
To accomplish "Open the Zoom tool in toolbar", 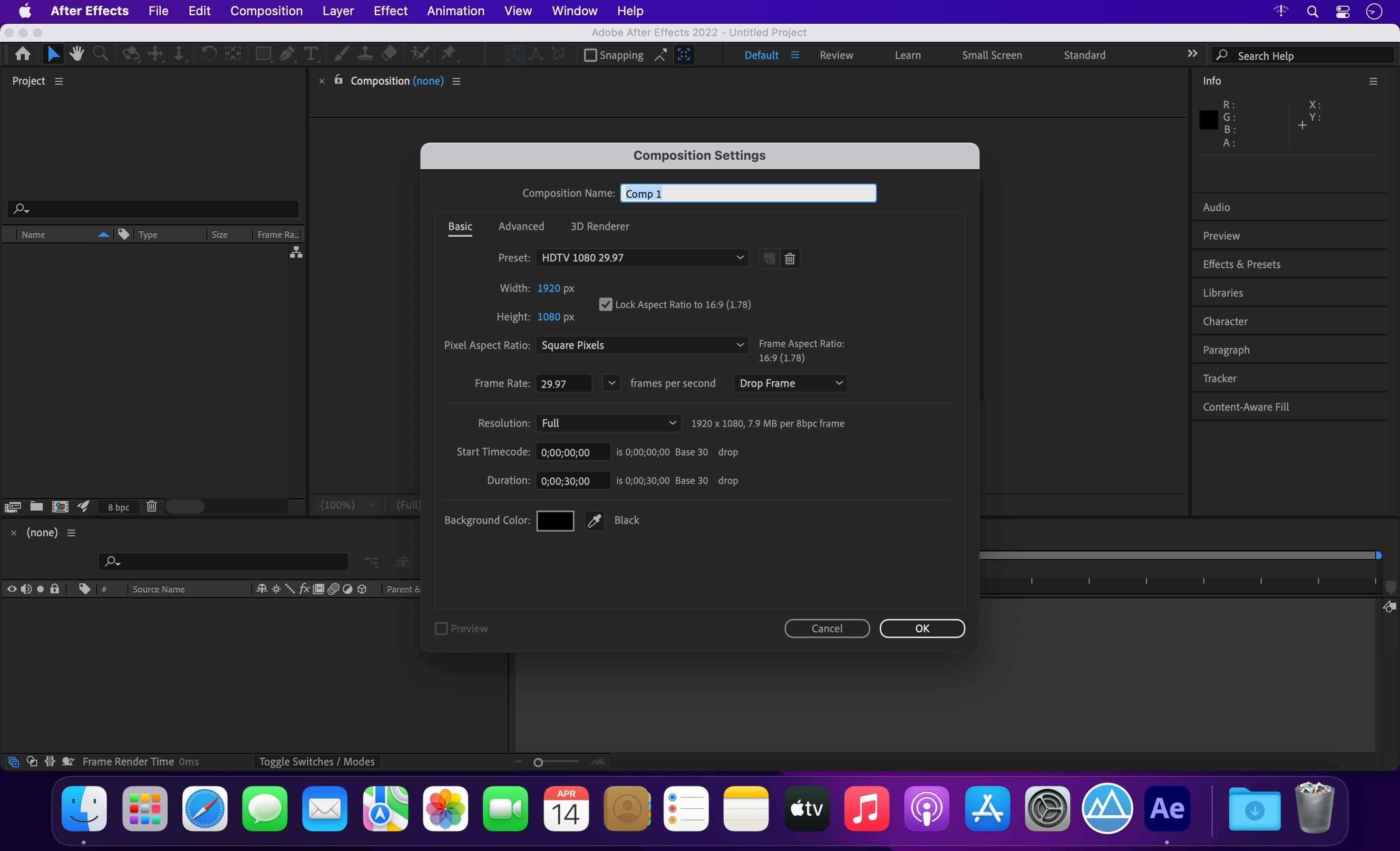I will point(100,54).
